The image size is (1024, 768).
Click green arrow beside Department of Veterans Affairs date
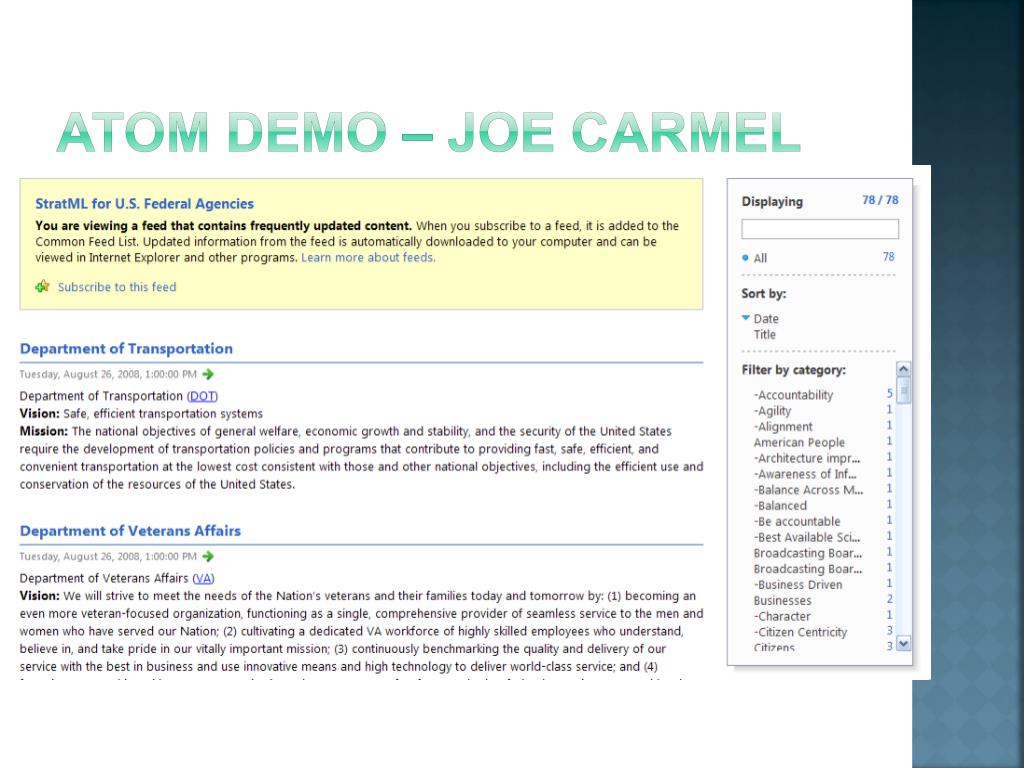tap(208, 556)
